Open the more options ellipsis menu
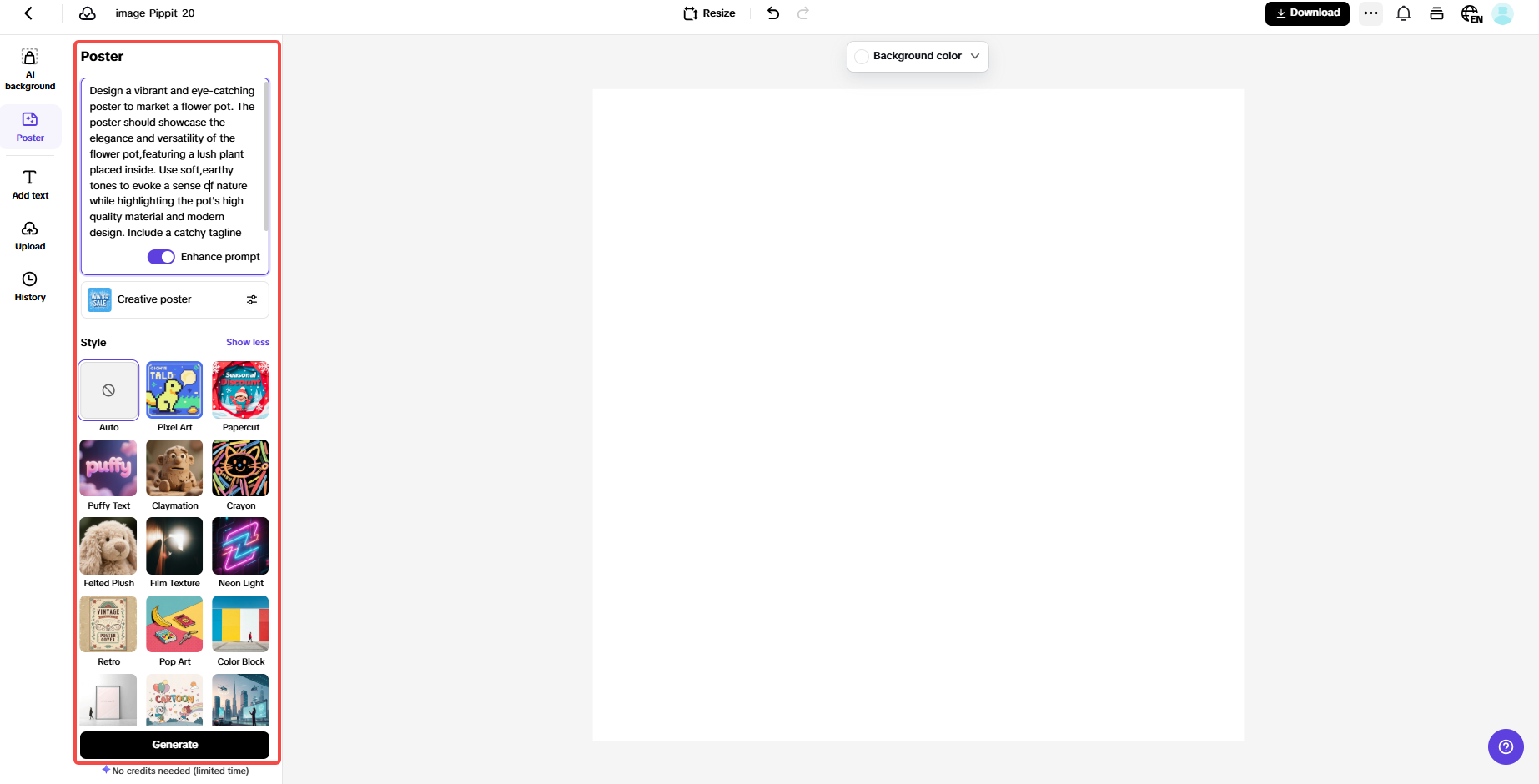 point(1371,13)
